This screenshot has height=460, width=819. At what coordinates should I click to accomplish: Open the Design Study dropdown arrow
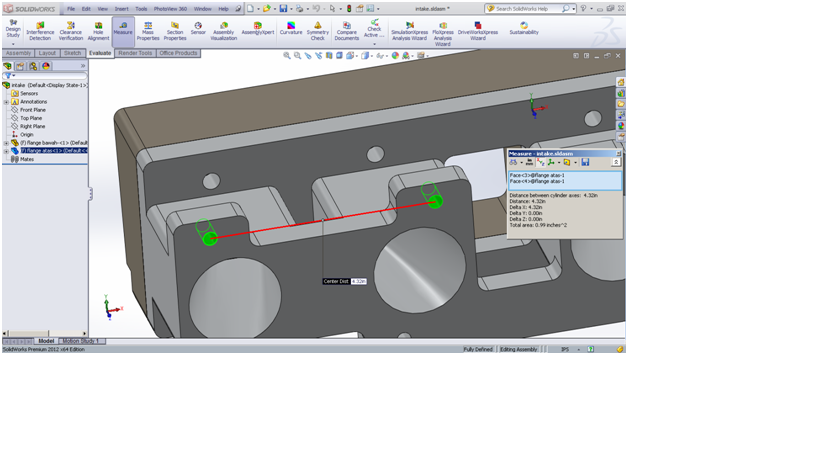coord(13,44)
